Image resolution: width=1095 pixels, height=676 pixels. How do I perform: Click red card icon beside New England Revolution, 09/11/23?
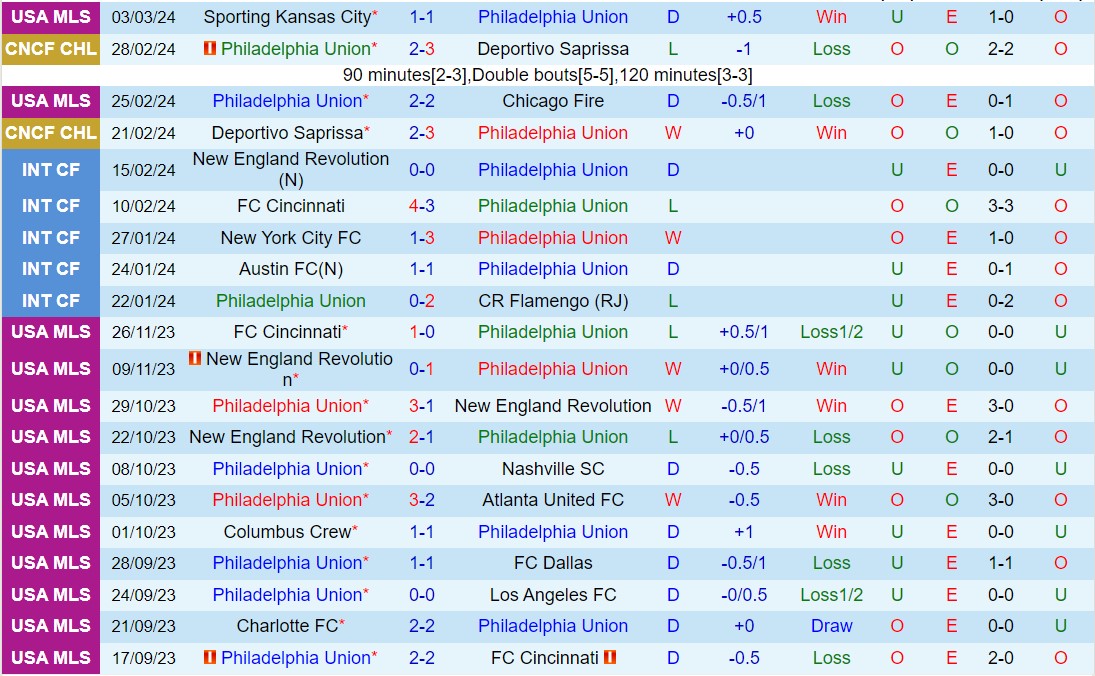[195, 358]
